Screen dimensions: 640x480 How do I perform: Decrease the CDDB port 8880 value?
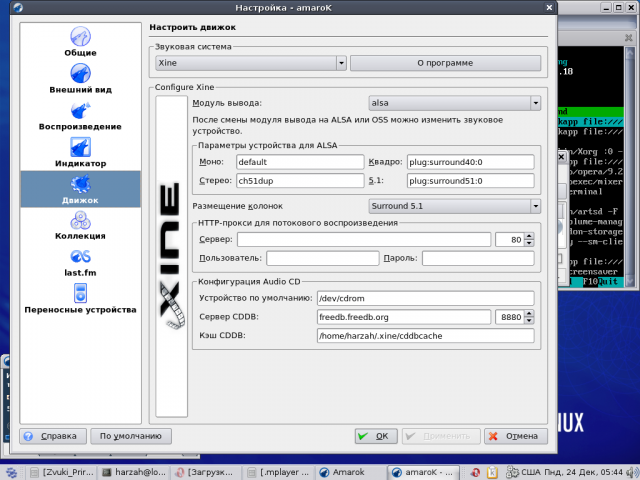[529, 321]
